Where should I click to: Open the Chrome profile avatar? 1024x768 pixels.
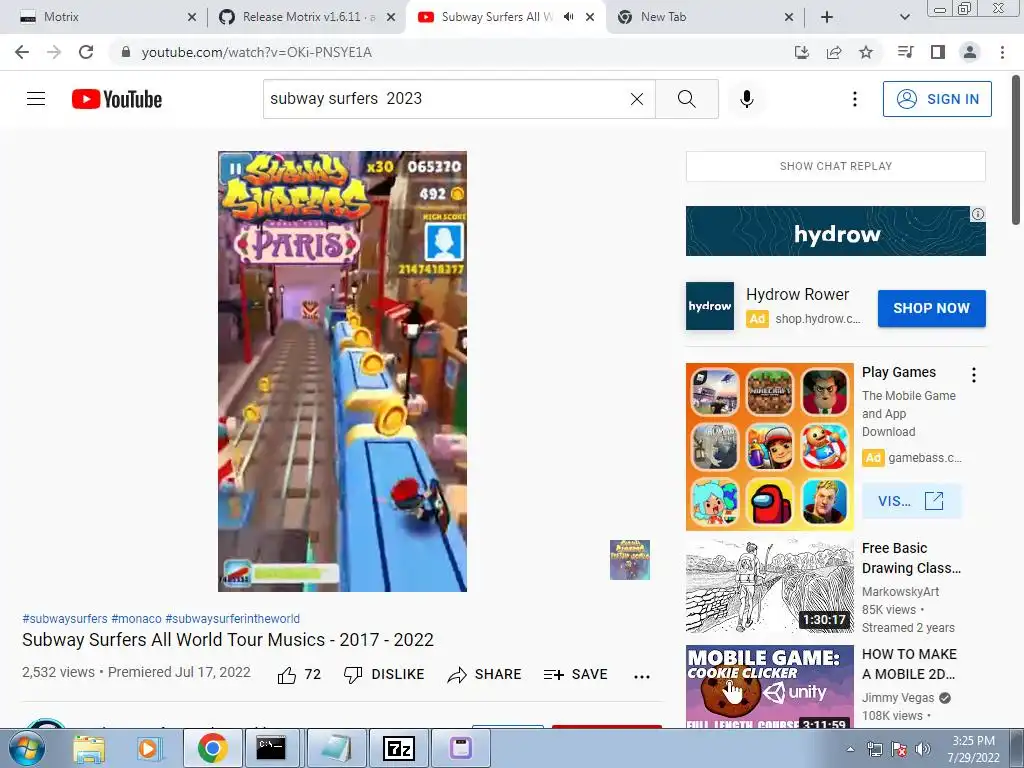point(970,52)
